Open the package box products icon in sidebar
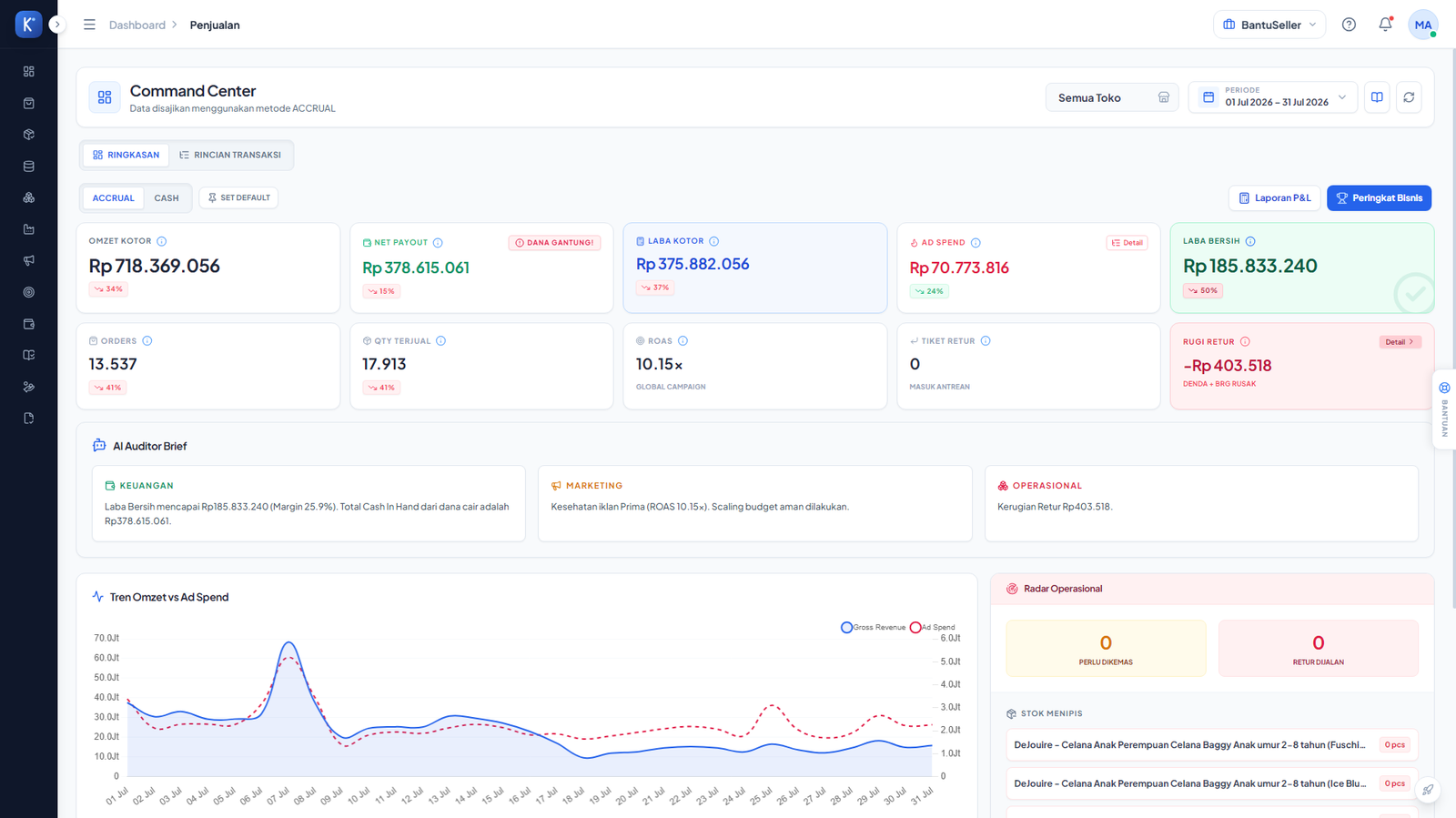Screen dimensions: 1456x818 point(28,135)
